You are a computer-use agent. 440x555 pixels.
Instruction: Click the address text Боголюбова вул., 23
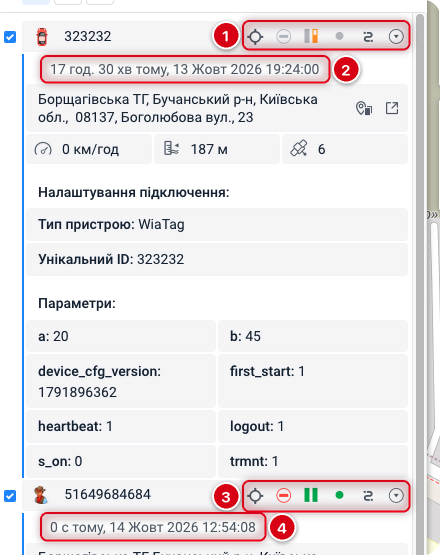[x=187, y=117]
